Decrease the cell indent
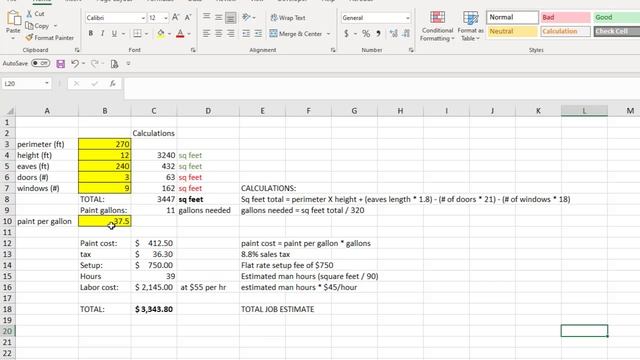This screenshot has width=640, height=360. coord(246,33)
